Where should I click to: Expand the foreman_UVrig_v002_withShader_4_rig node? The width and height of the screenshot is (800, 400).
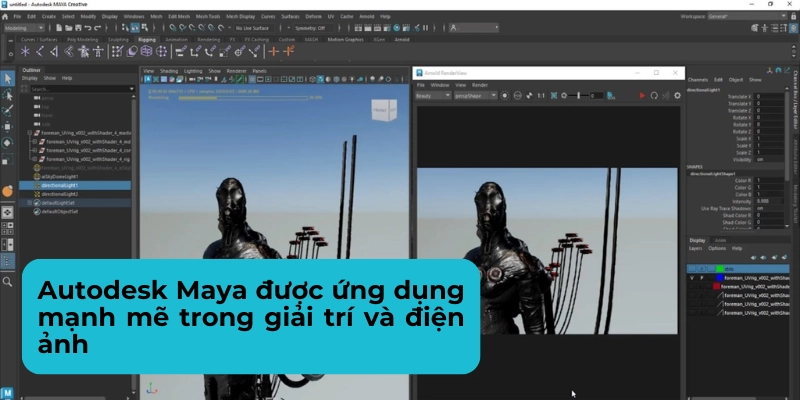[x=35, y=159]
